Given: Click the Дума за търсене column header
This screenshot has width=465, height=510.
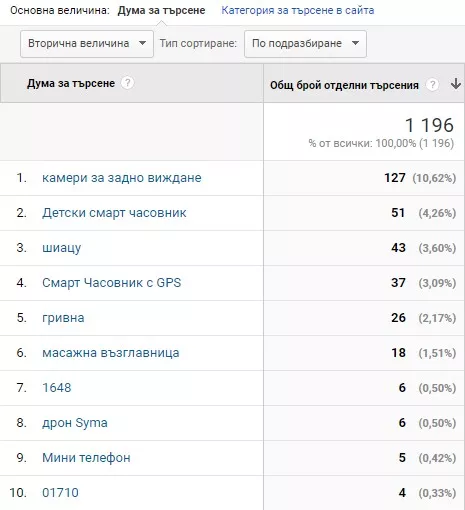Looking at the screenshot, I should point(71,83).
